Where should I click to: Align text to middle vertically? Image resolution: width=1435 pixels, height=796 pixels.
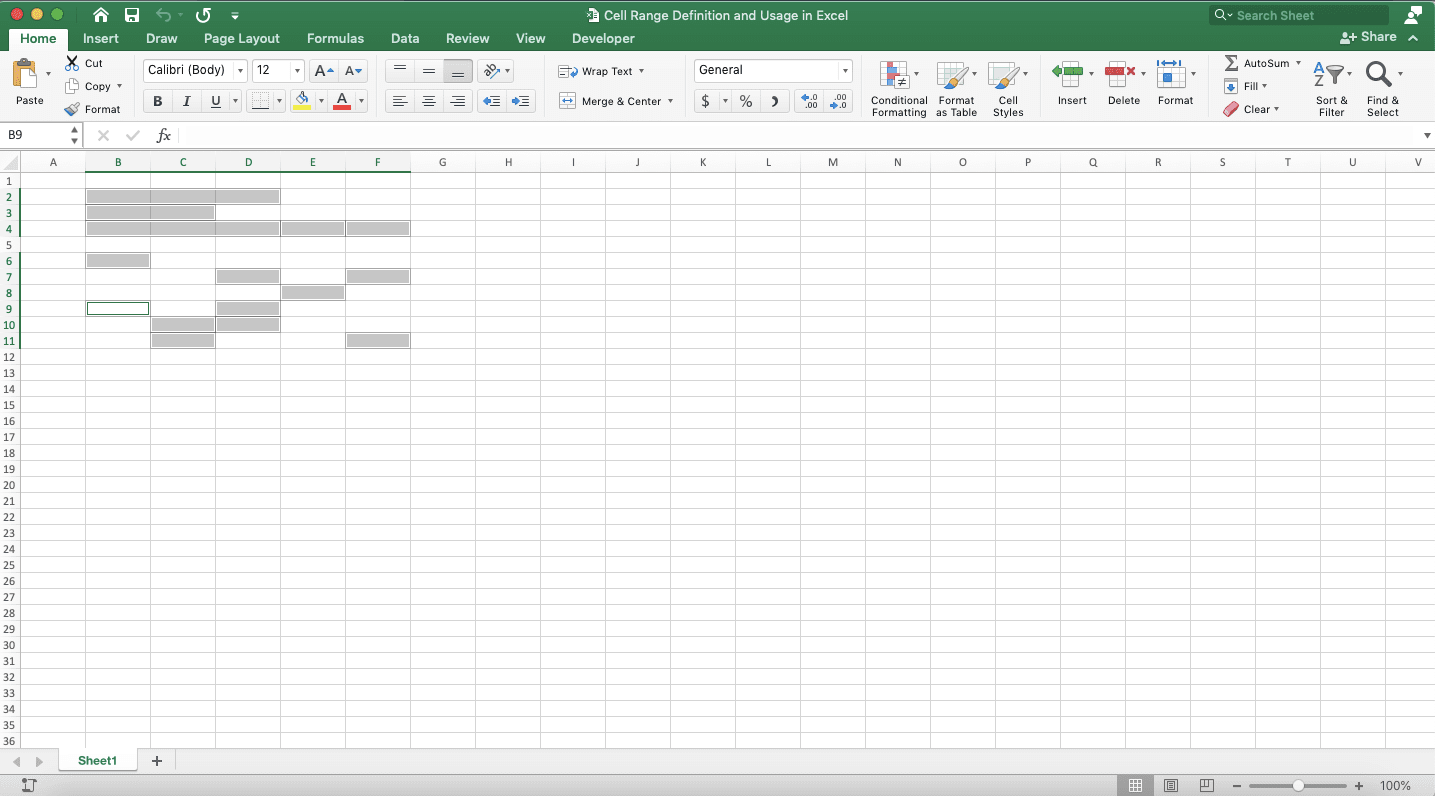click(x=429, y=71)
